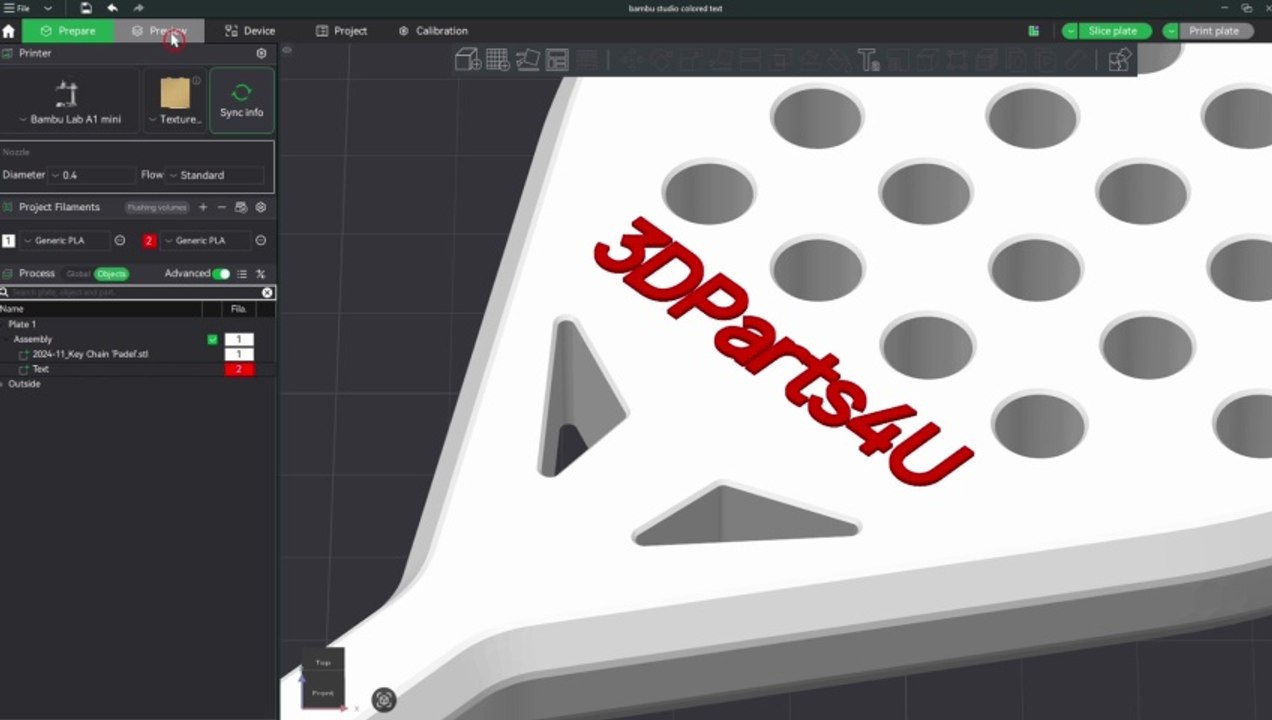Click the Name column header
This screenshot has width=1272, height=720.
coord(12,309)
